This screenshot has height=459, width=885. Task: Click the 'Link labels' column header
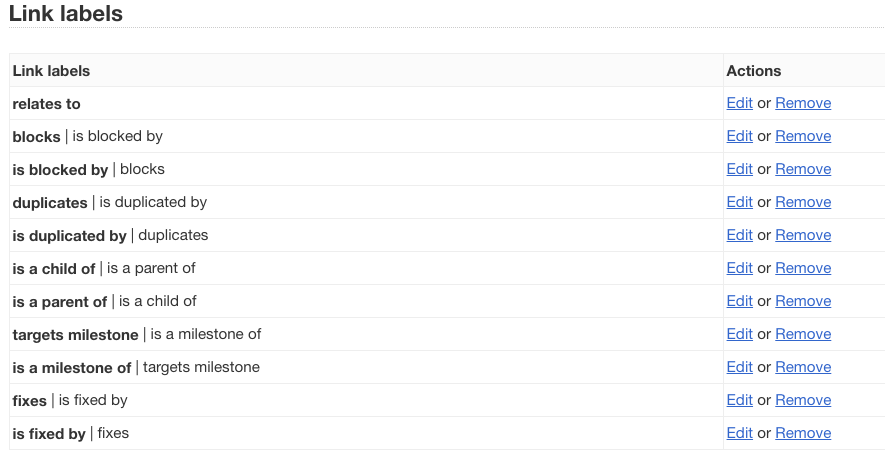click(x=51, y=71)
